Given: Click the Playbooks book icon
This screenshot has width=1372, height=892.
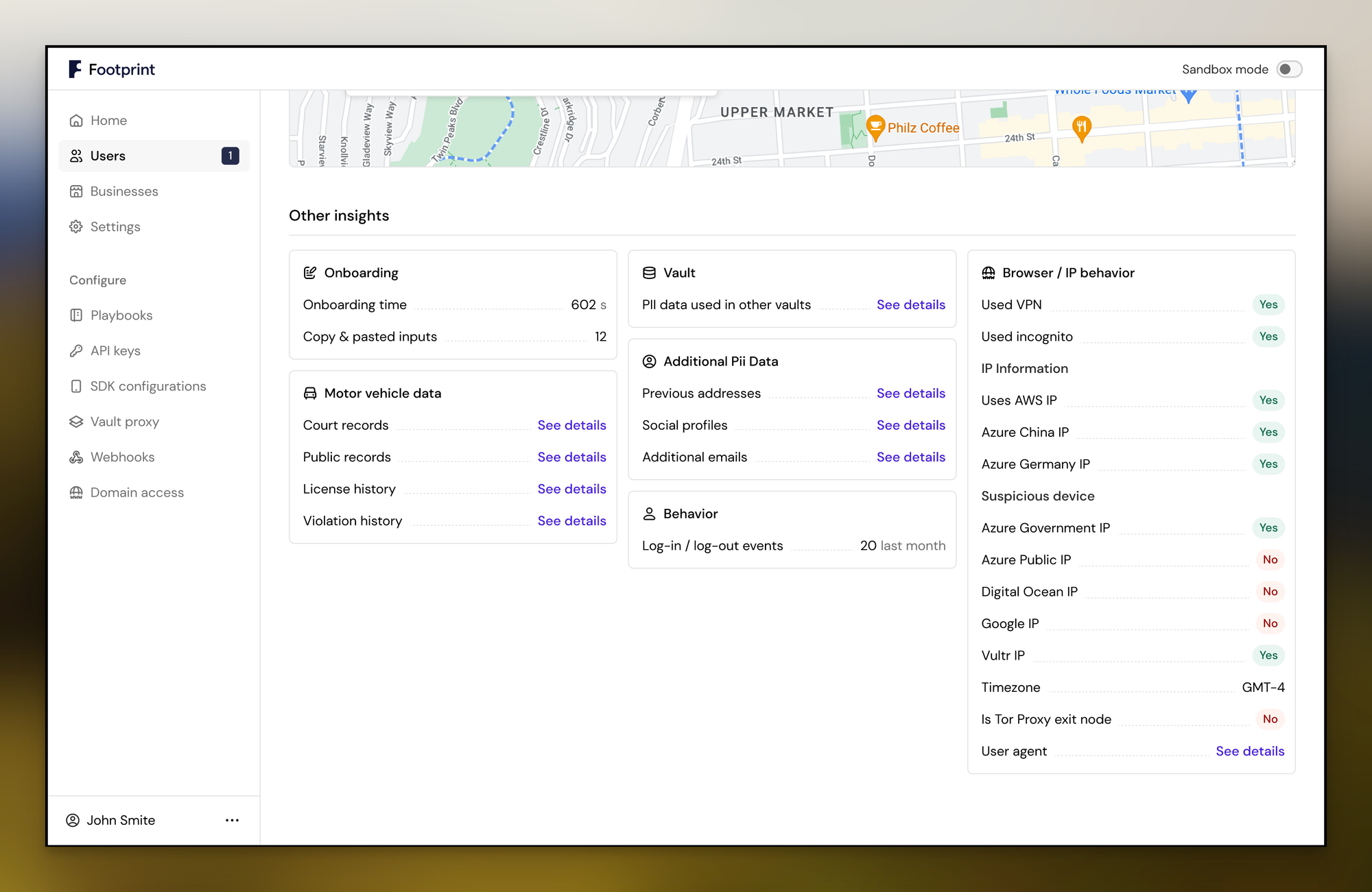Looking at the screenshot, I should click(76, 315).
